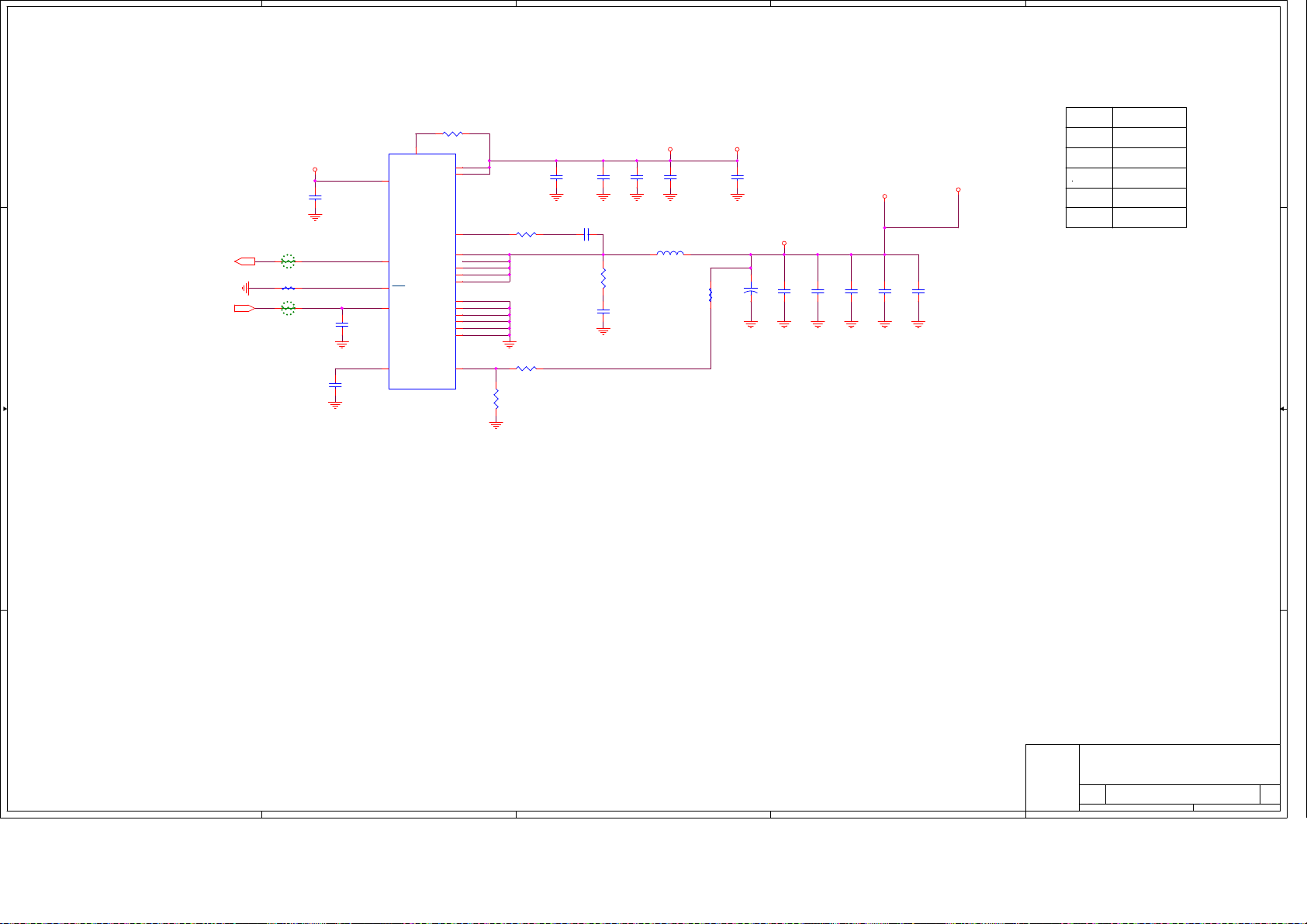This screenshot has height=924, width=1307.
Task: Click the empty table in the upper right
Action: [1125, 168]
